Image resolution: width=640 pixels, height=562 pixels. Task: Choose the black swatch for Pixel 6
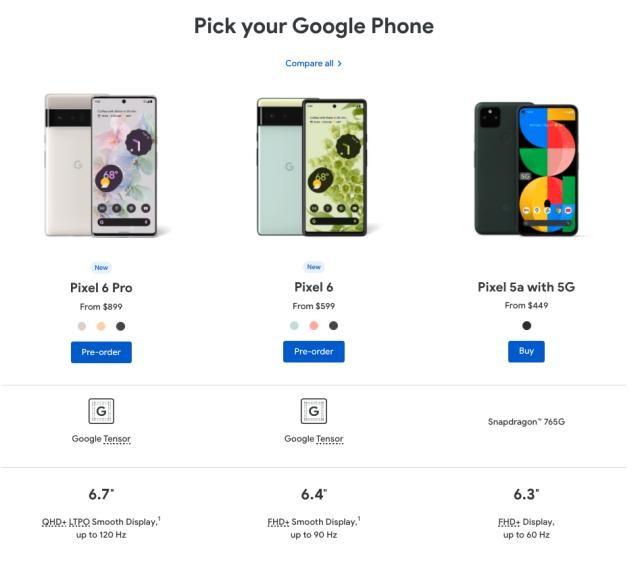click(333, 326)
